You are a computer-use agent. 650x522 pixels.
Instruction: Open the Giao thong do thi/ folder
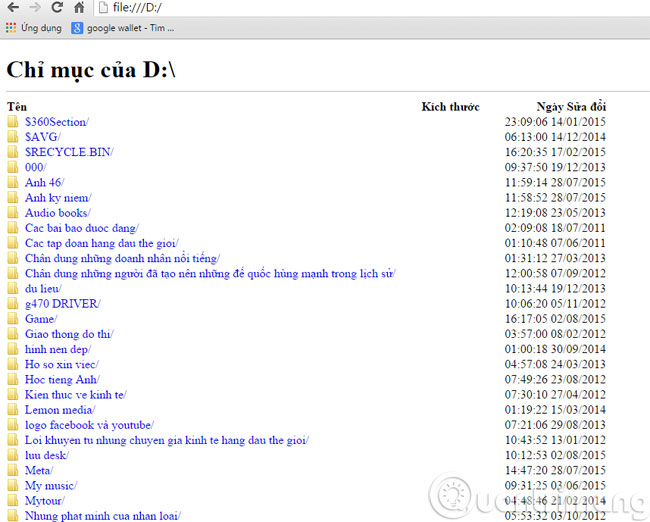click(69, 334)
